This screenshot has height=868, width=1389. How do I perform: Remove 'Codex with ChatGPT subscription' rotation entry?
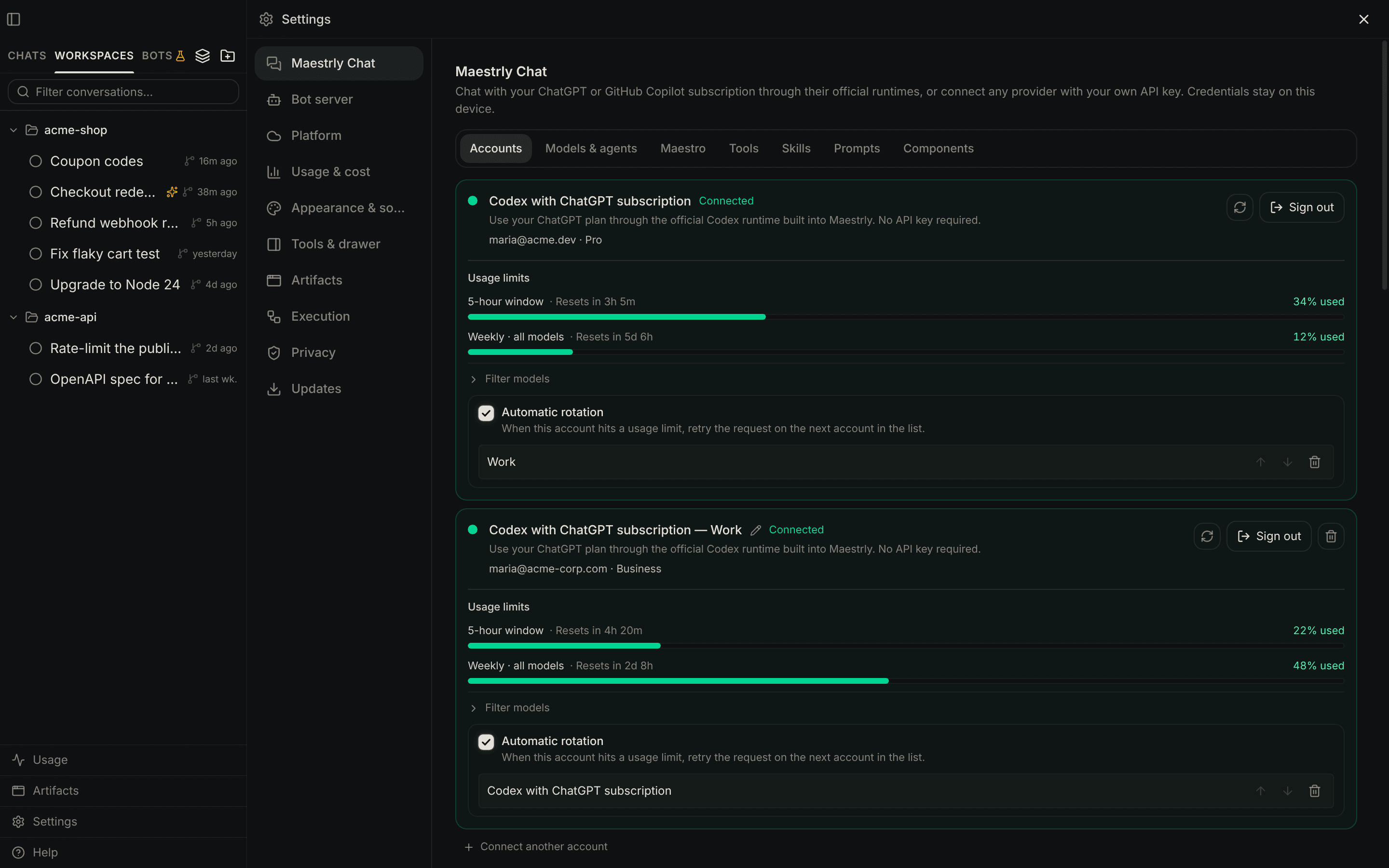[x=1314, y=791]
